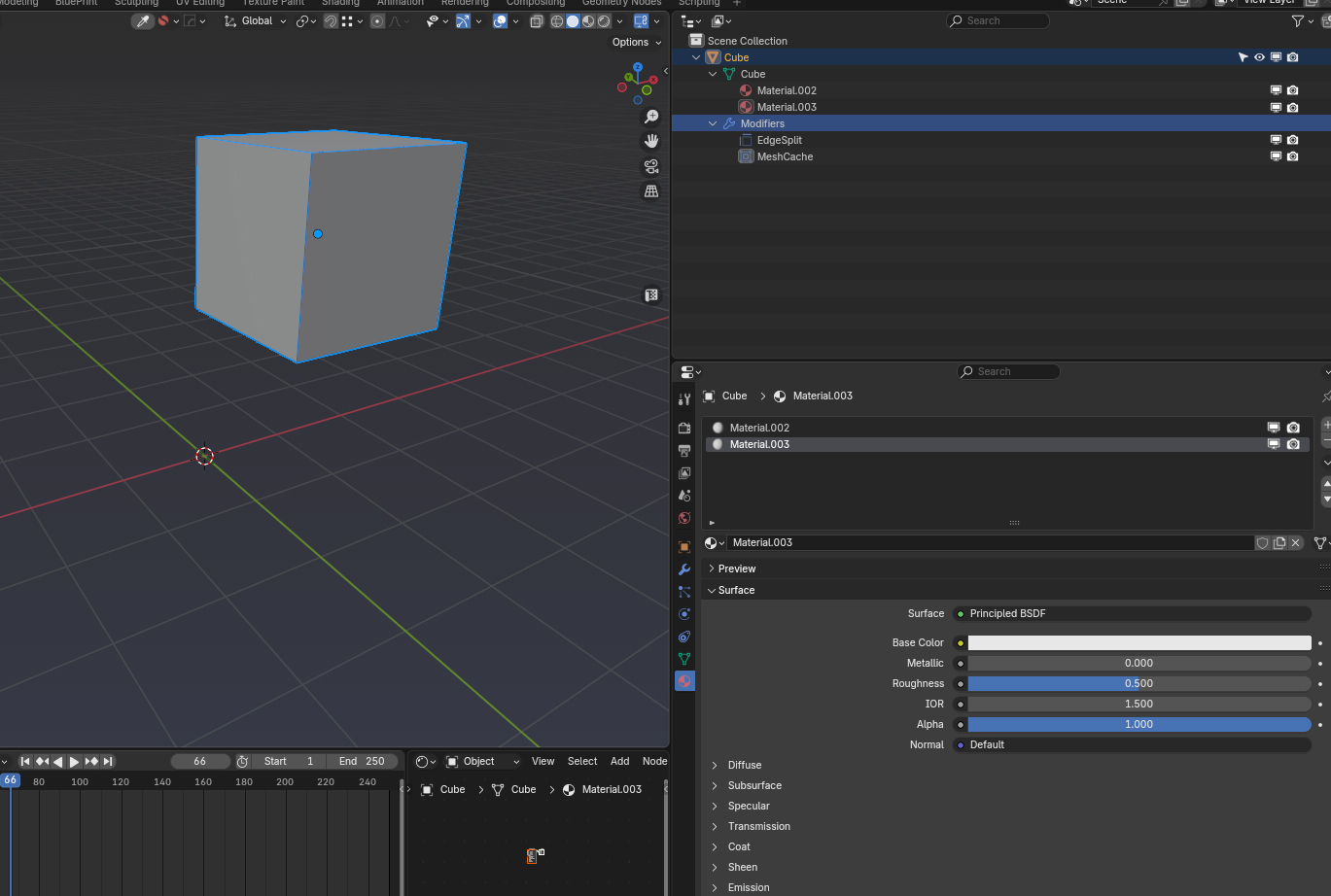Open the Tool properties tab icon
1331x896 pixels.
684,399
